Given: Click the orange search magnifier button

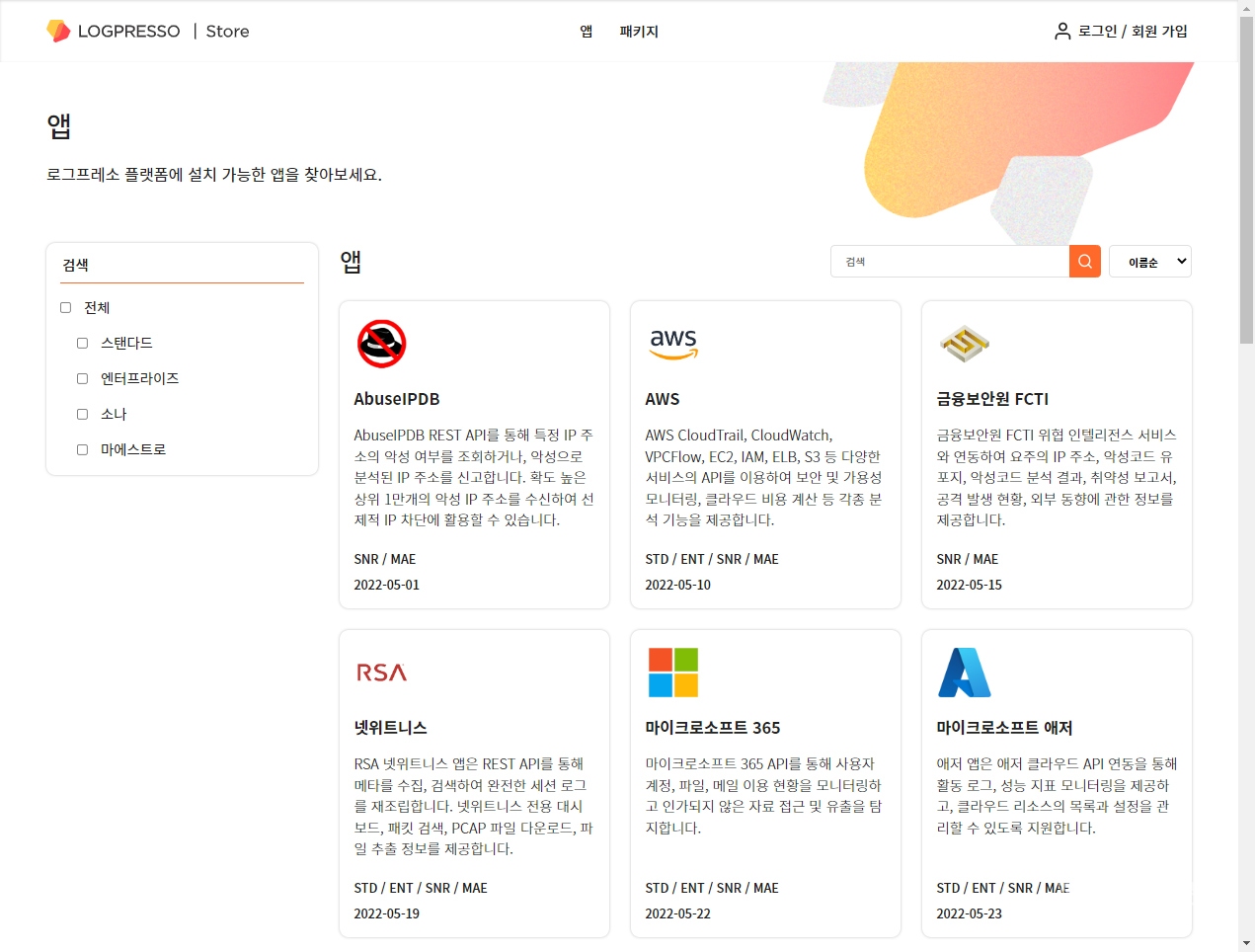Looking at the screenshot, I should coord(1083,261).
